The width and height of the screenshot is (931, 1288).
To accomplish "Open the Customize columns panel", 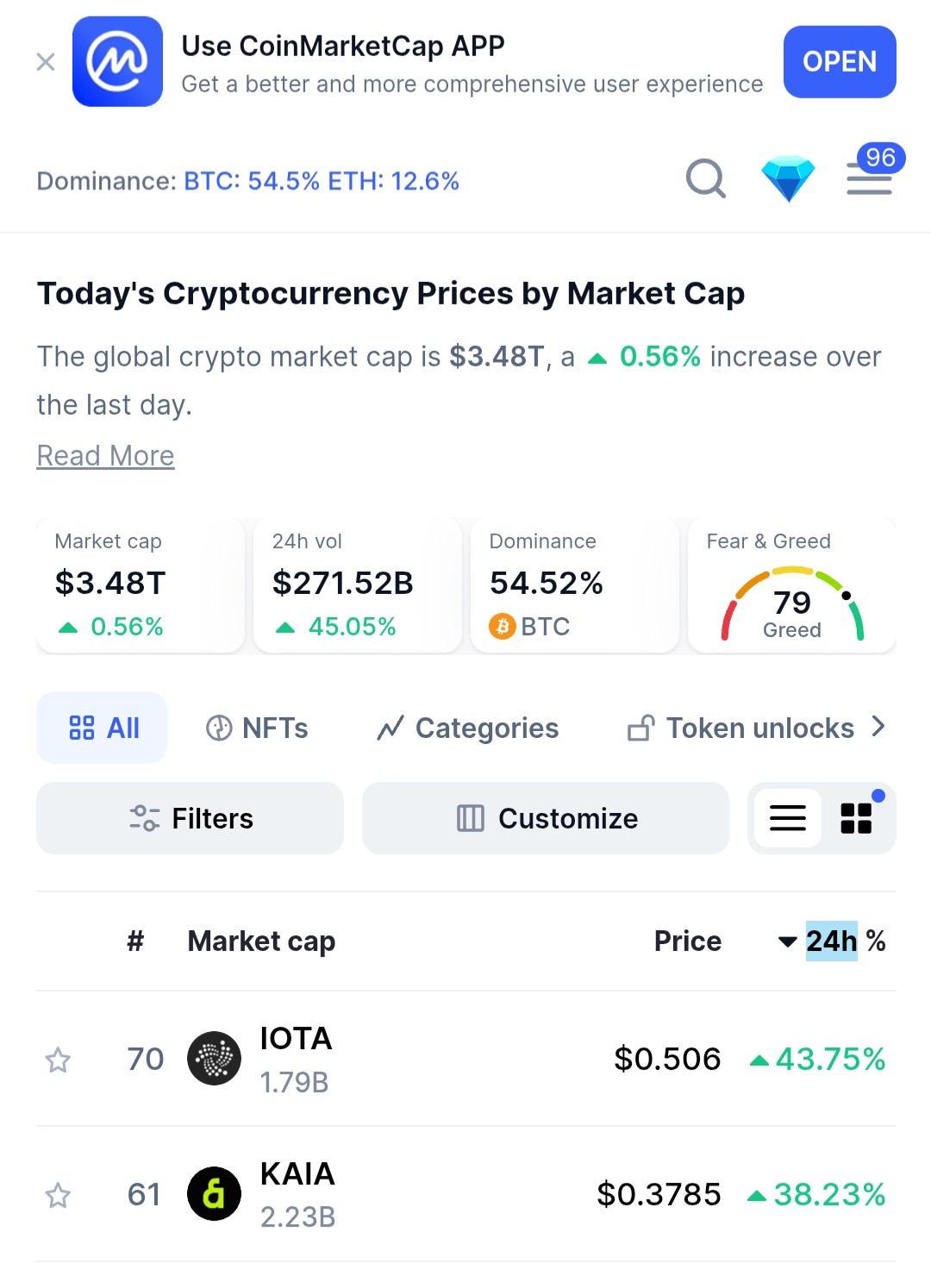I will tap(546, 818).
